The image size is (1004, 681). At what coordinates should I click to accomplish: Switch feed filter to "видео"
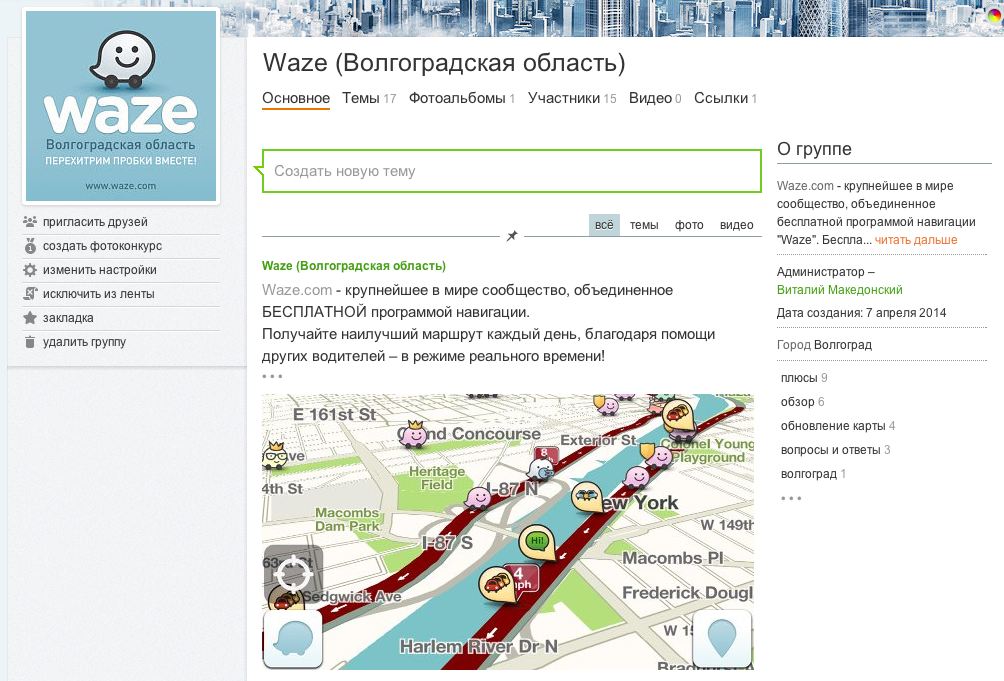(737, 225)
